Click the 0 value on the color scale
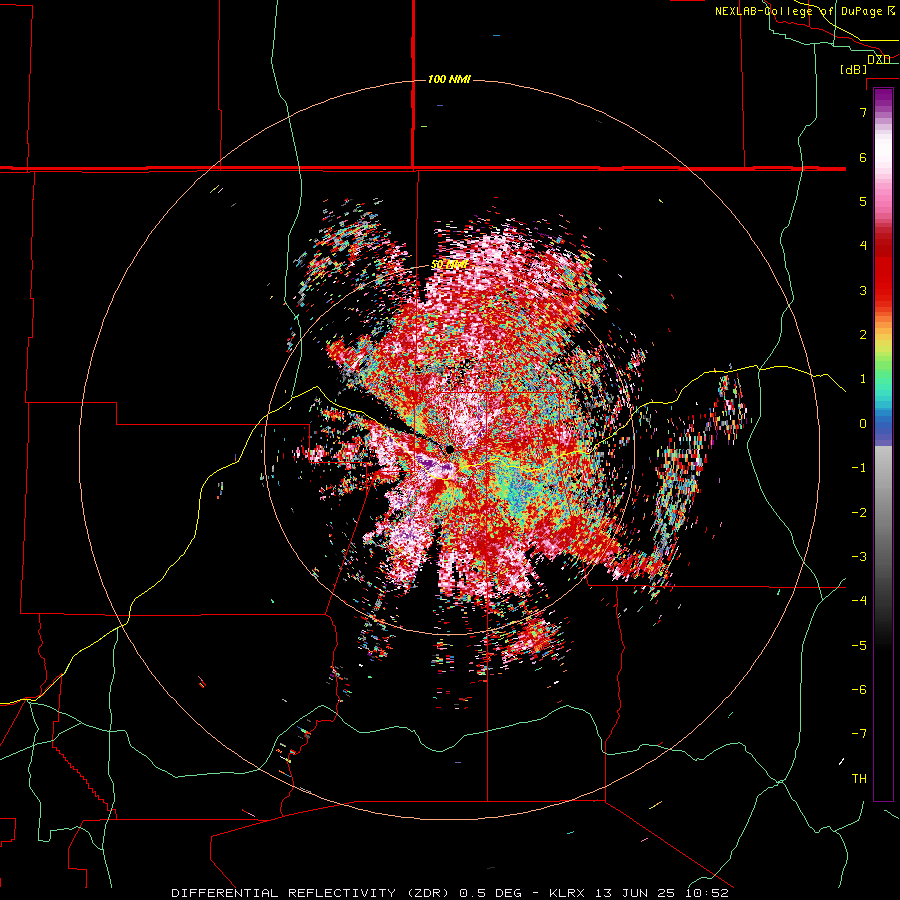 click(863, 424)
